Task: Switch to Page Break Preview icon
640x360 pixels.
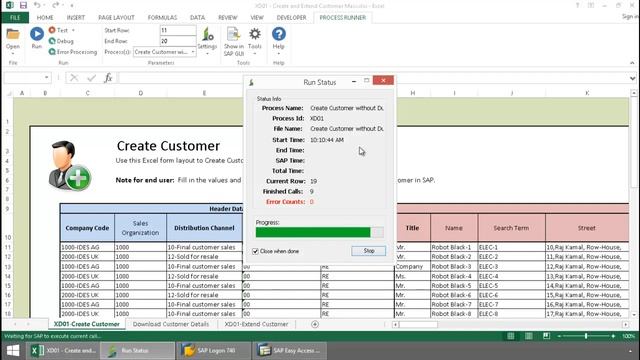Action: 547,336
